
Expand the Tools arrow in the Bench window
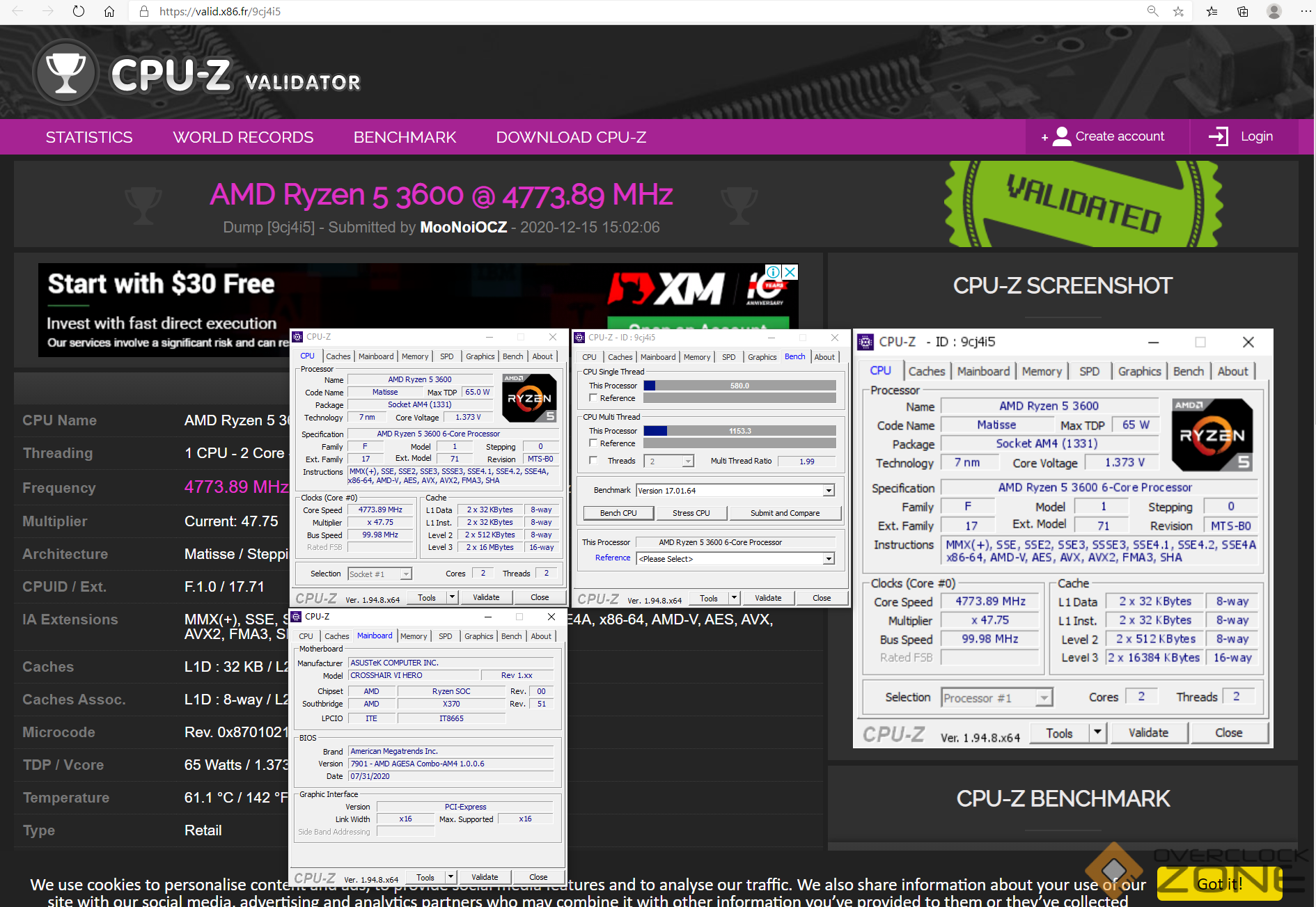pyautogui.click(x=734, y=598)
